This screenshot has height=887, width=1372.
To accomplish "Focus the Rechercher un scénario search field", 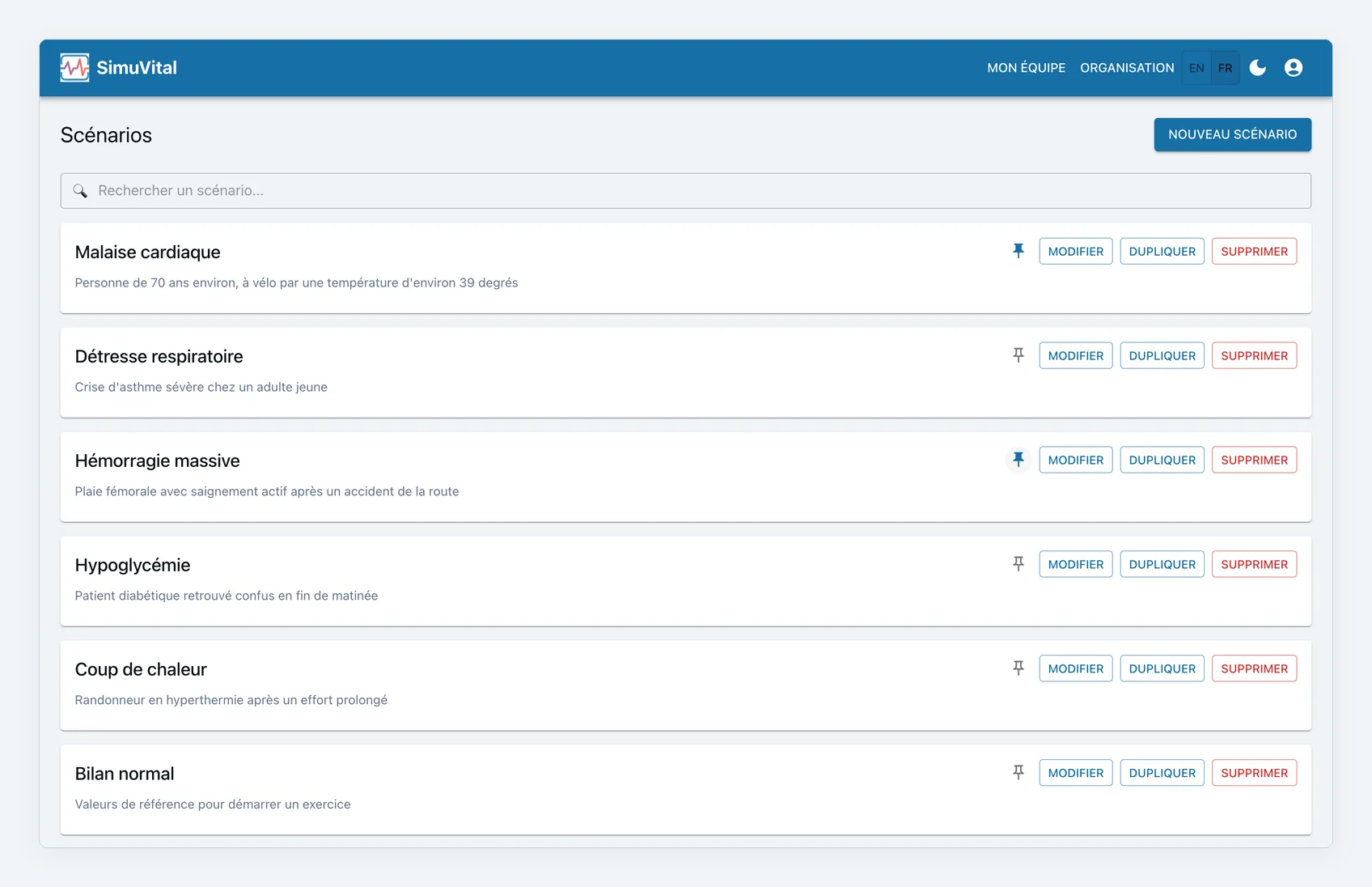I will pyautogui.click(x=685, y=191).
